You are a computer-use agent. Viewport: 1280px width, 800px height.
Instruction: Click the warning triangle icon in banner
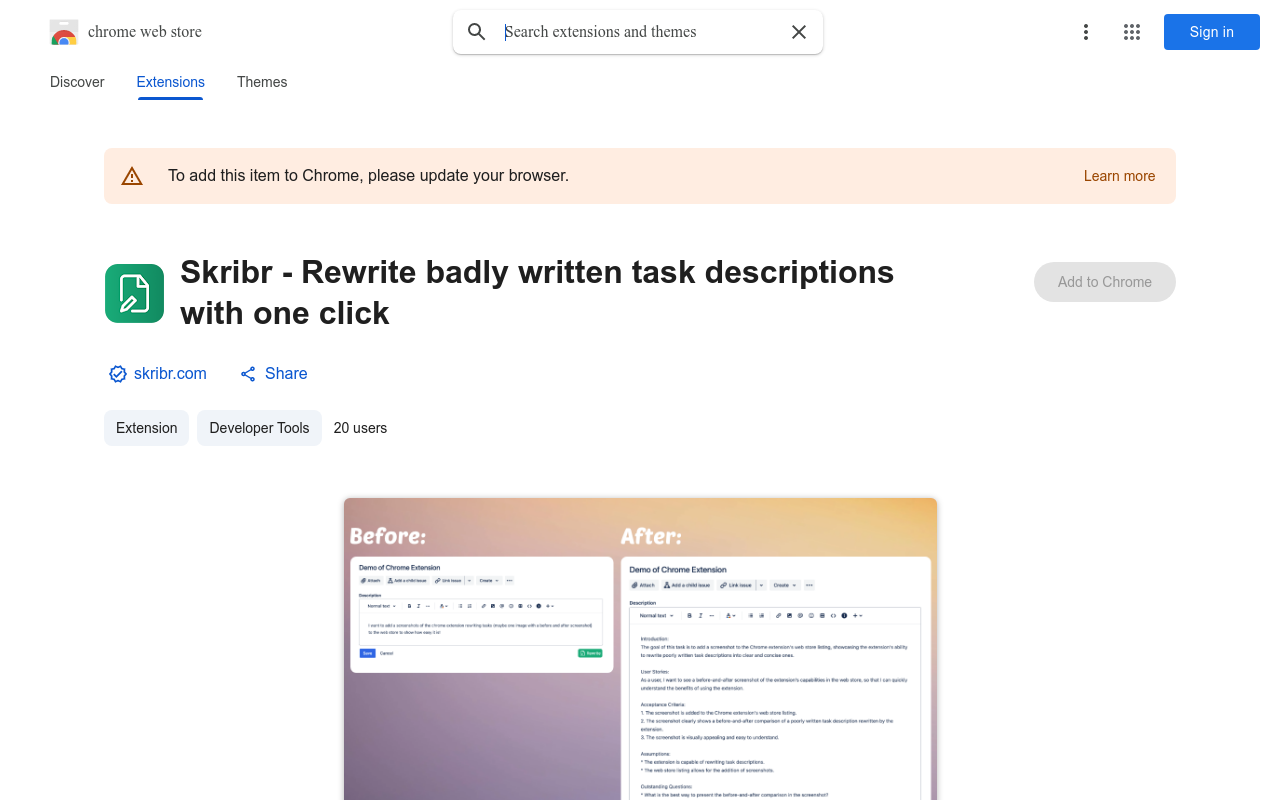tap(132, 176)
